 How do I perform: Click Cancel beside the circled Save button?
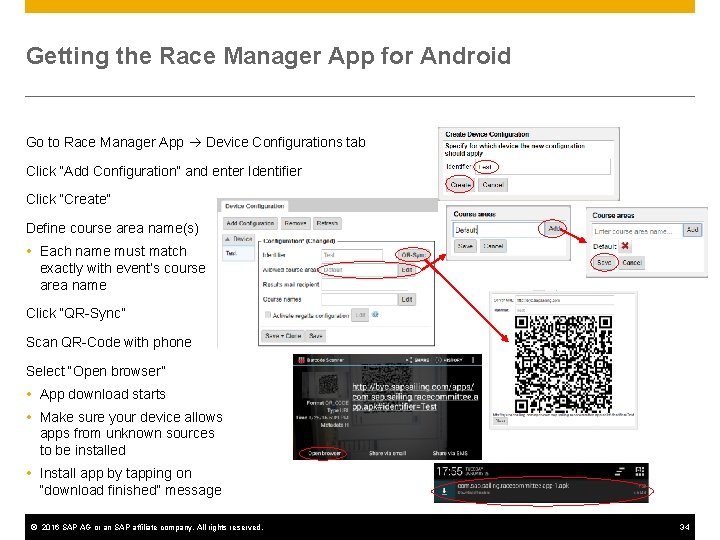pos(631,263)
